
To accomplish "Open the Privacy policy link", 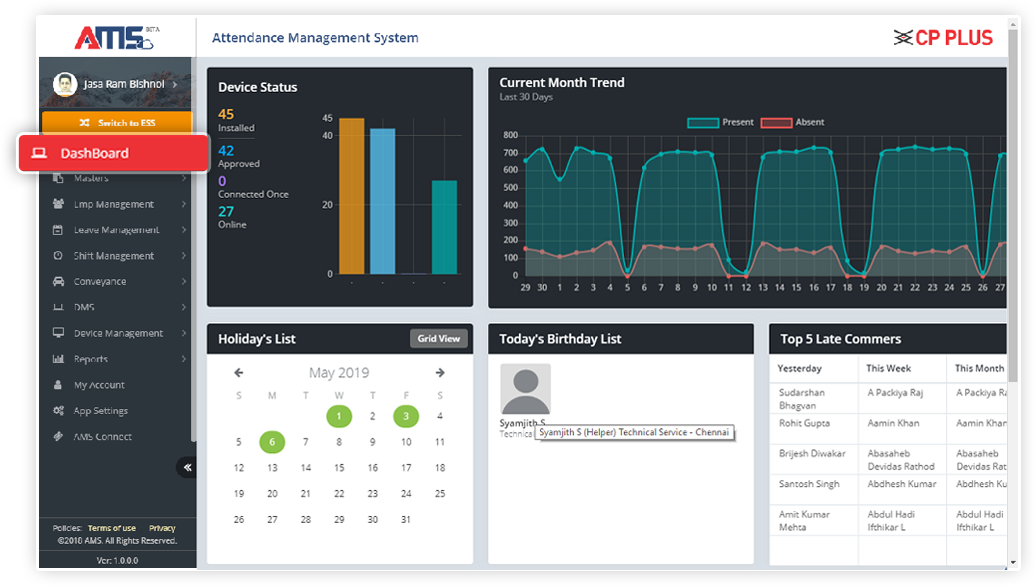I will (x=162, y=528).
